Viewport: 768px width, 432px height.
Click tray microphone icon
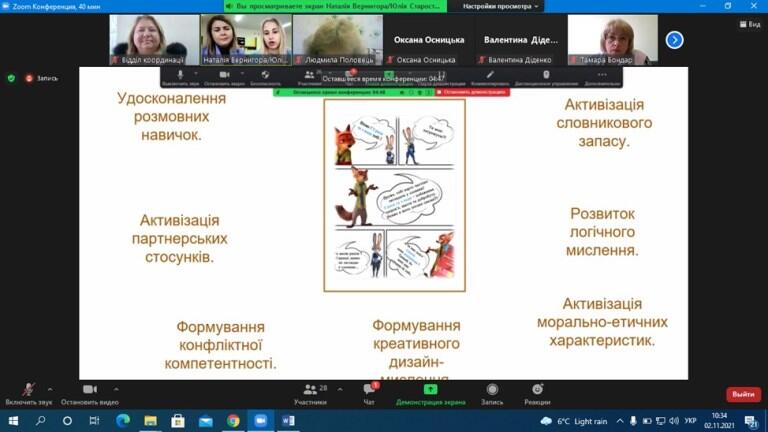coord(633,421)
